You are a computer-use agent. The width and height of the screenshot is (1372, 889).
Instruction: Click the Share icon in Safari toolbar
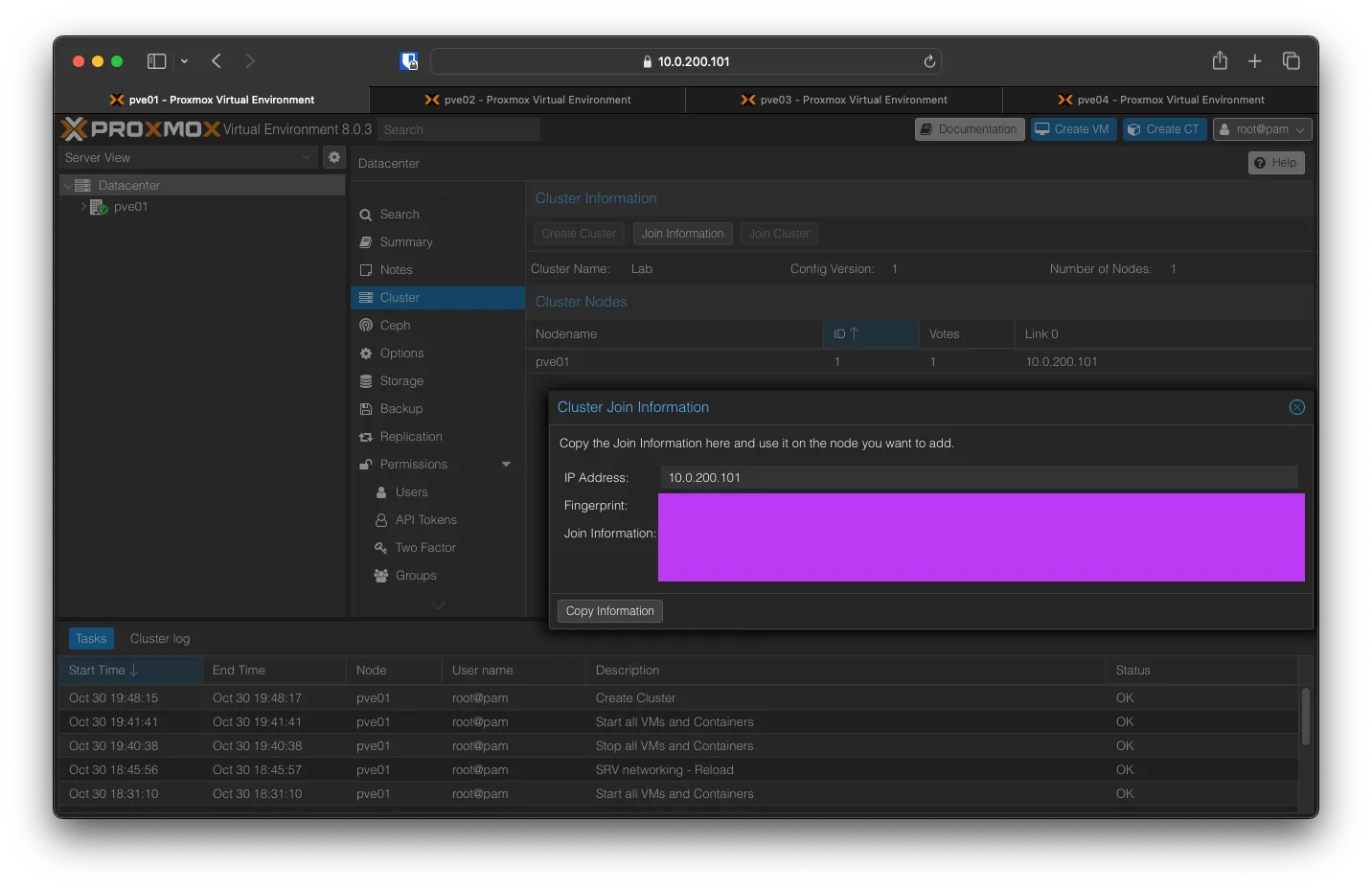1220,60
